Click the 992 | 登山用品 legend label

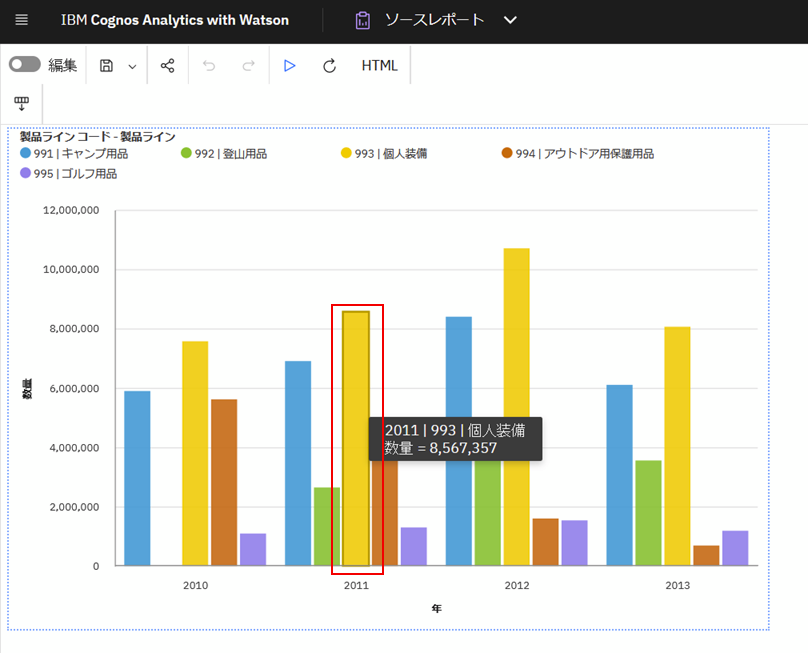(231, 154)
